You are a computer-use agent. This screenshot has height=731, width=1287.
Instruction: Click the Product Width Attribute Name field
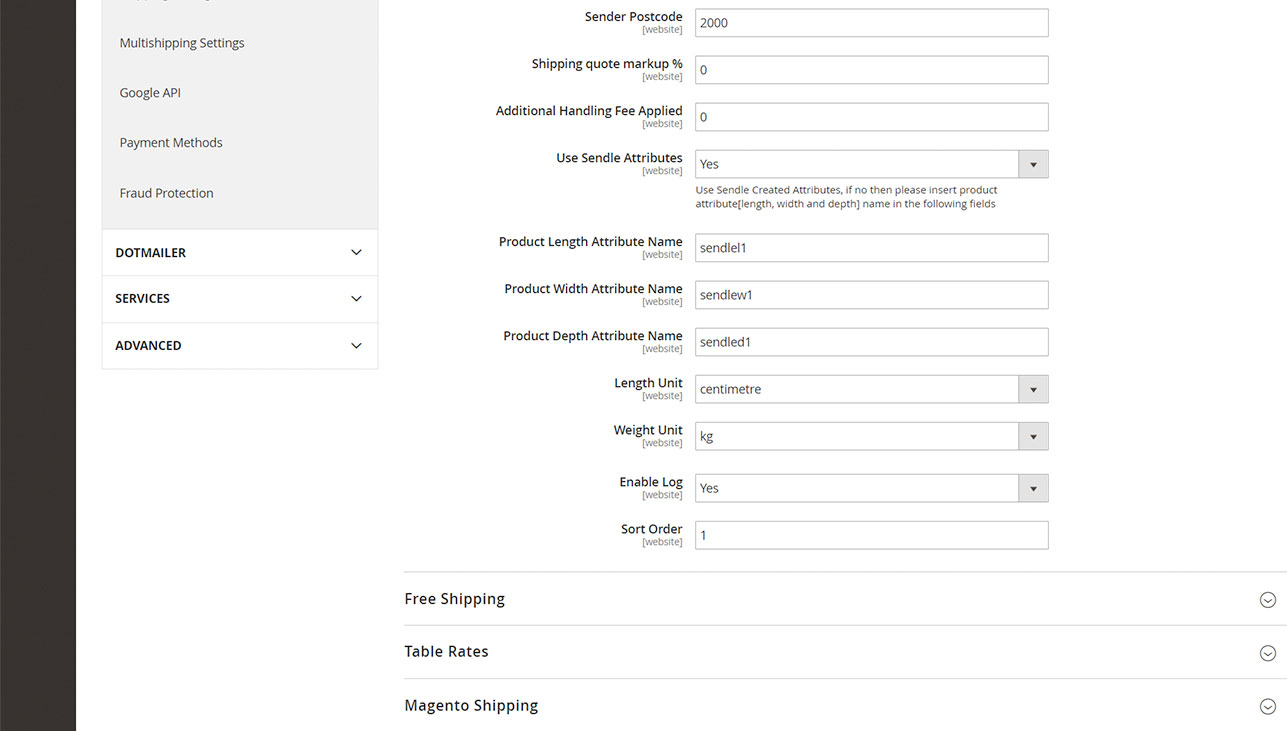point(871,295)
